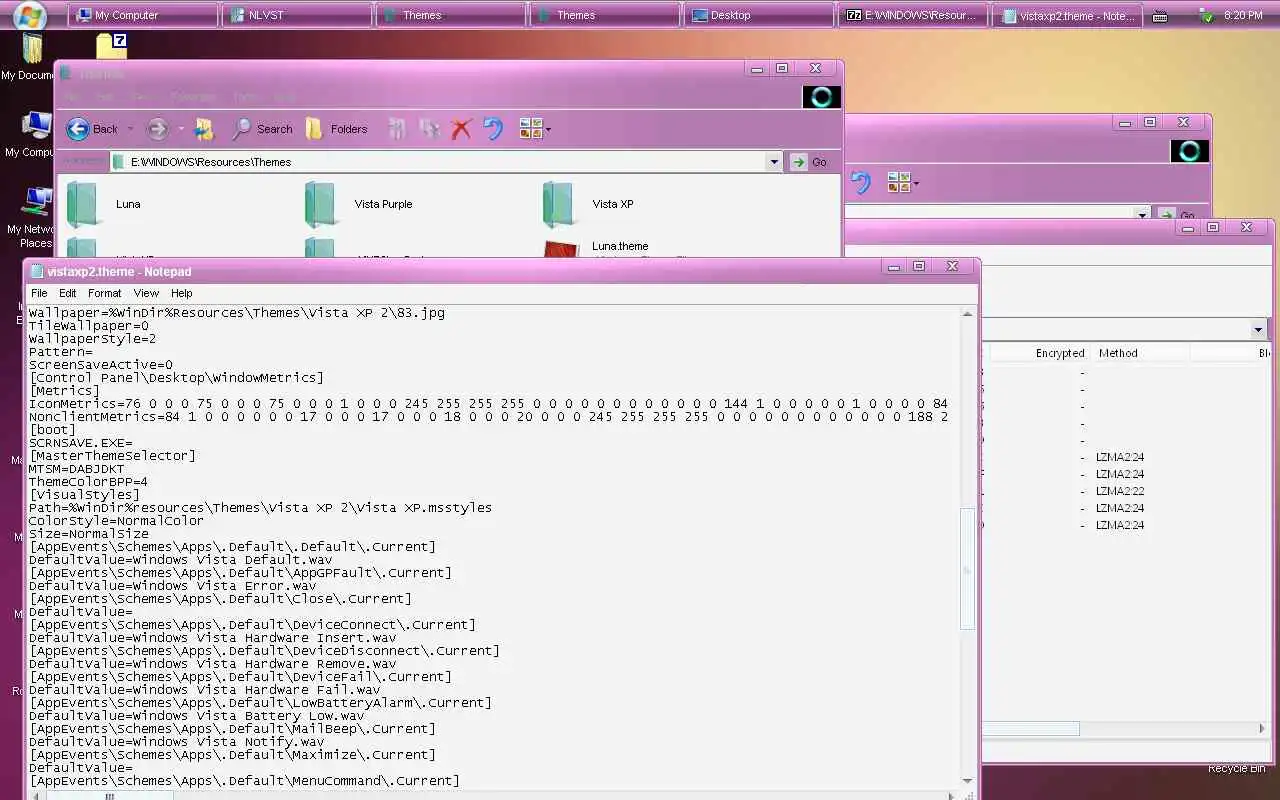1280x800 pixels.
Task: Open address bar dropdown in Themes explorer
Action: [774, 162]
